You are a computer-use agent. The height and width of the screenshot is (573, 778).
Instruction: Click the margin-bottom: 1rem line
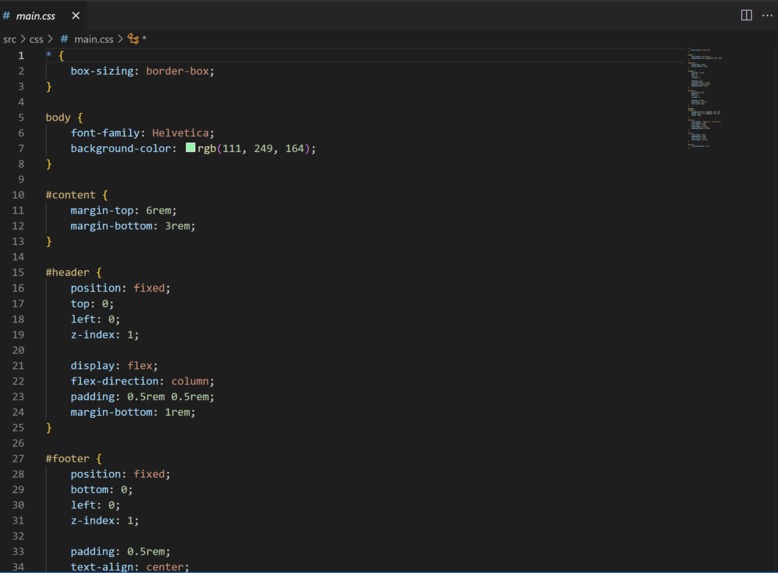[x=133, y=412]
